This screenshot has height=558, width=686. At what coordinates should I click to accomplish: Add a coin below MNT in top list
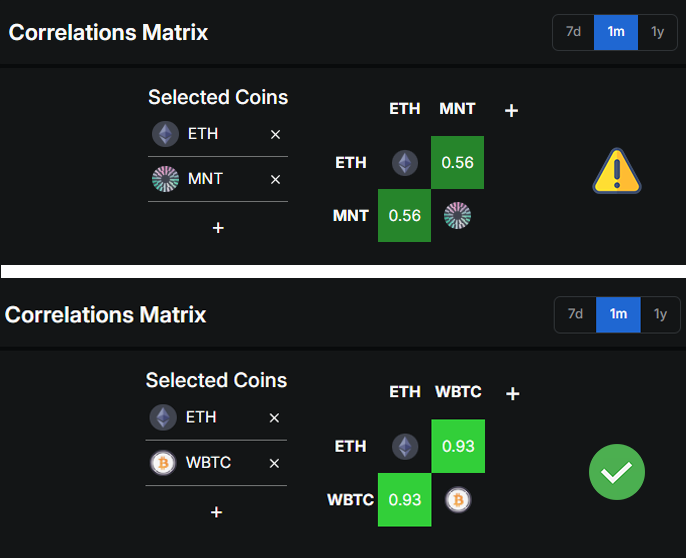(x=218, y=228)
